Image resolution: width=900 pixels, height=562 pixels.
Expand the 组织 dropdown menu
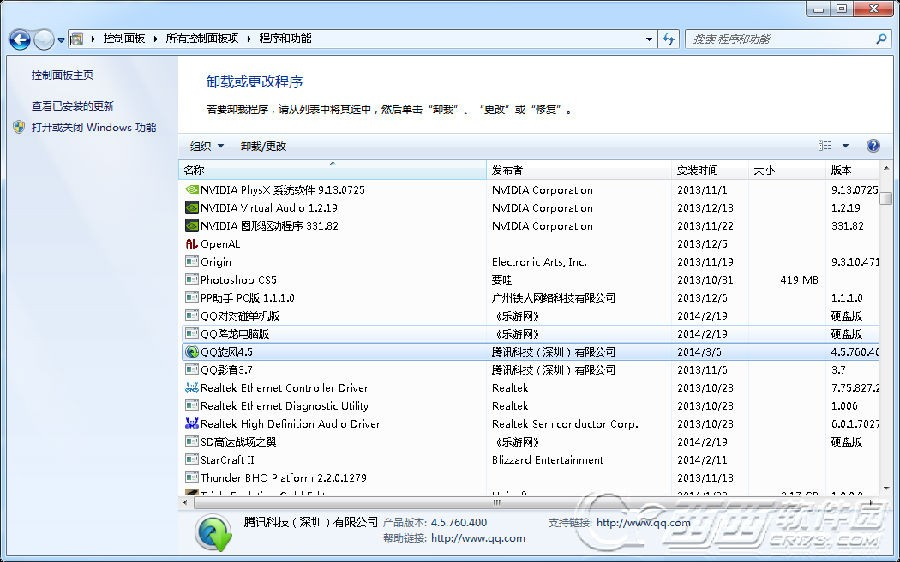(207, 146)
